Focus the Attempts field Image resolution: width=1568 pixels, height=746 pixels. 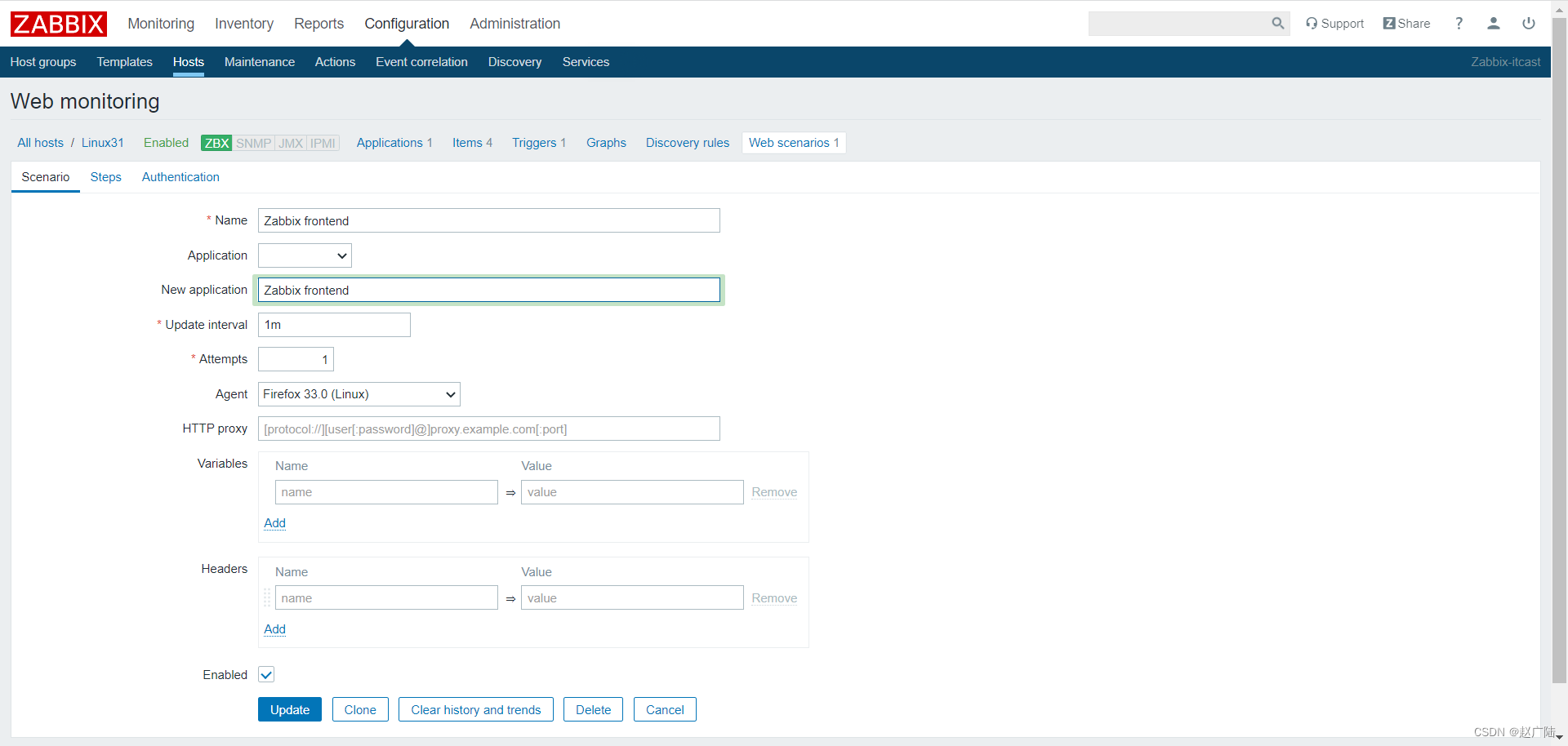296,359
